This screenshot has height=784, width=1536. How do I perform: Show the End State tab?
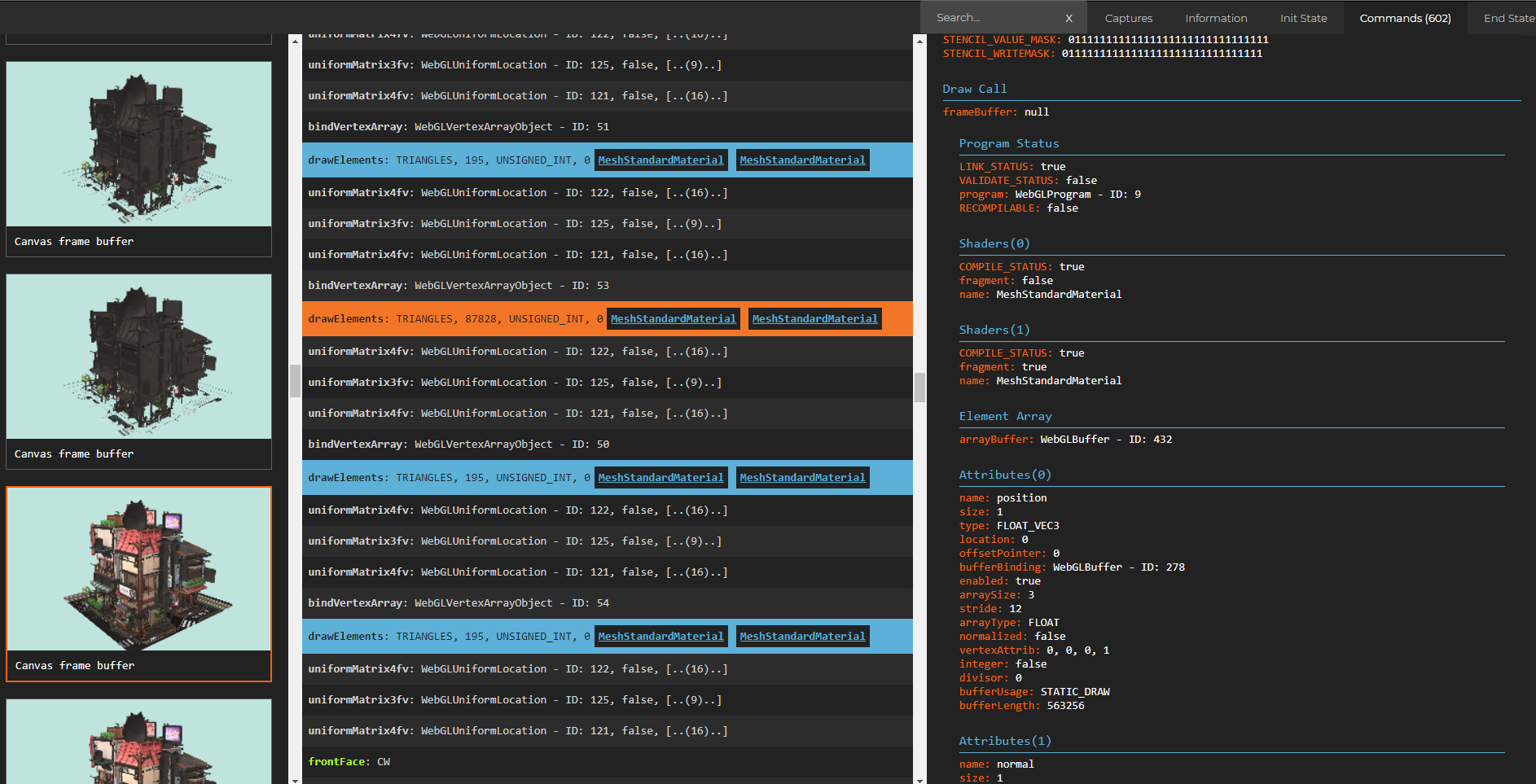[1508, 18]
